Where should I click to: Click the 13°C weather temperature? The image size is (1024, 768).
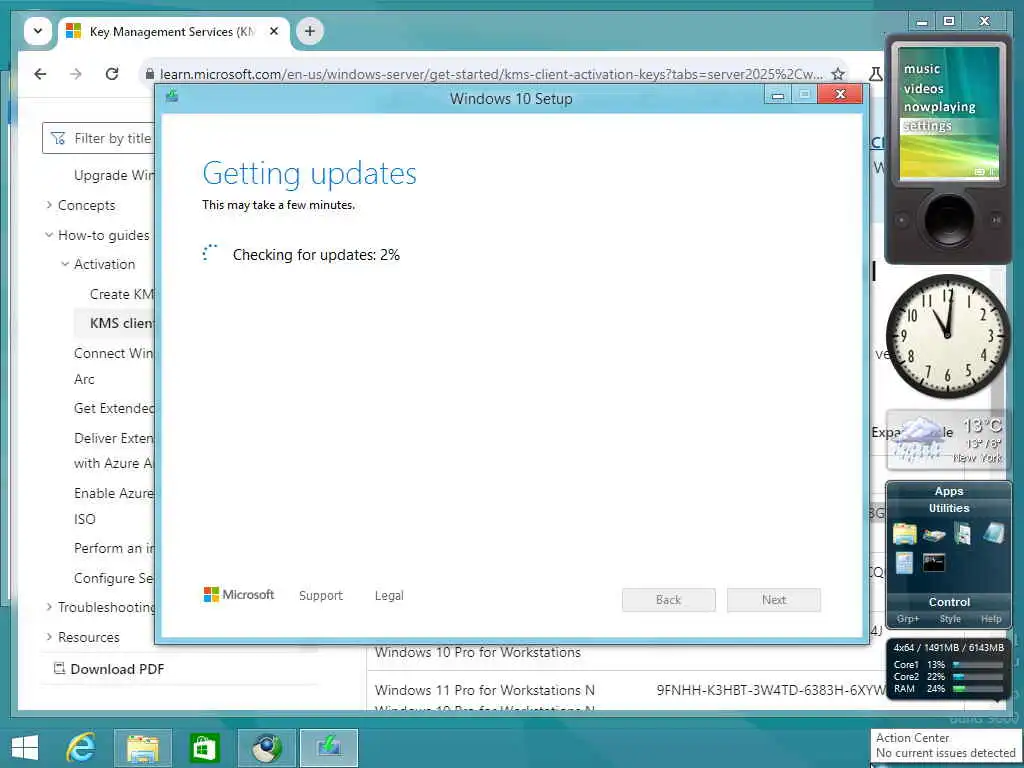point(982,426)
